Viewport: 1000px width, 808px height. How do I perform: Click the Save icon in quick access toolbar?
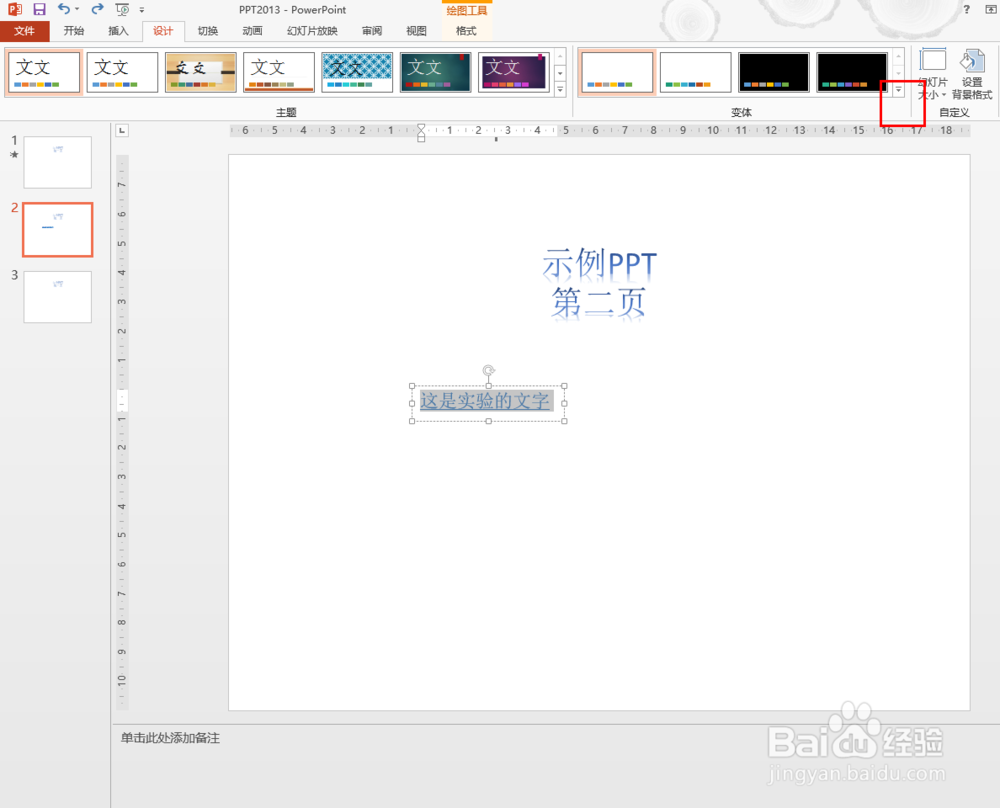click(x=40, y=10)
